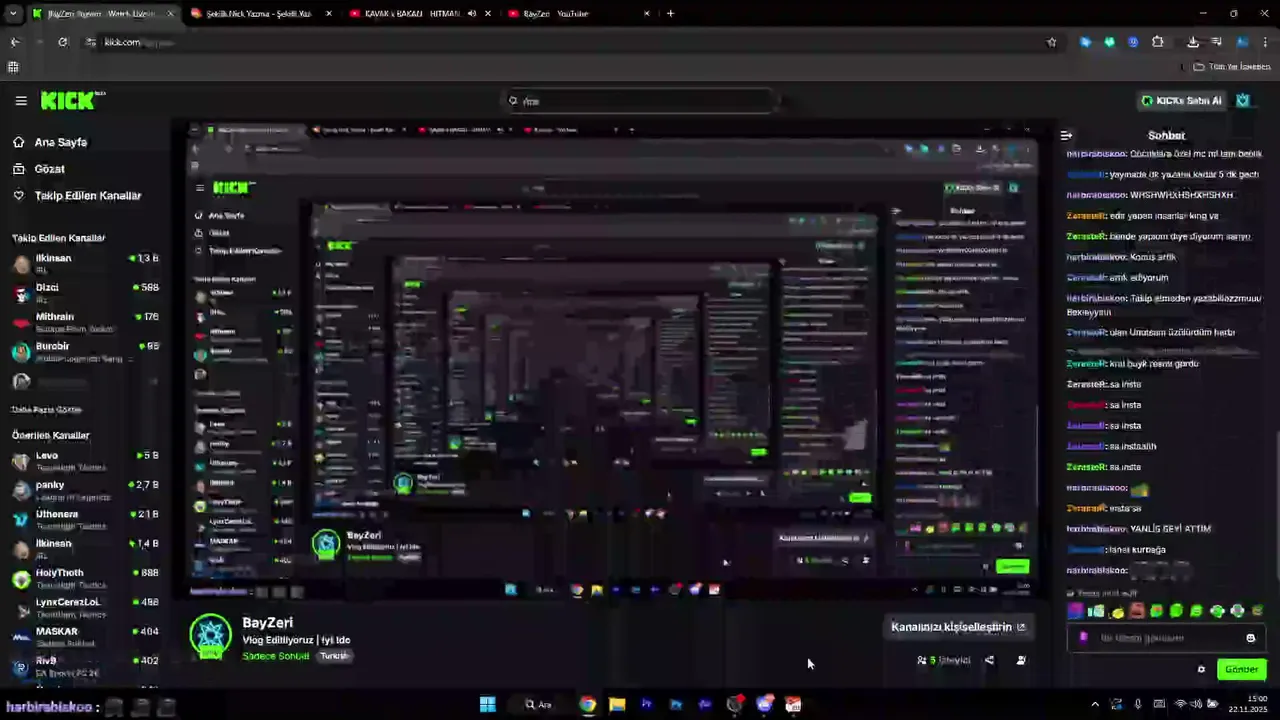
Task: Click the chat identity badge icon
Action: (x=1083, y=638)
